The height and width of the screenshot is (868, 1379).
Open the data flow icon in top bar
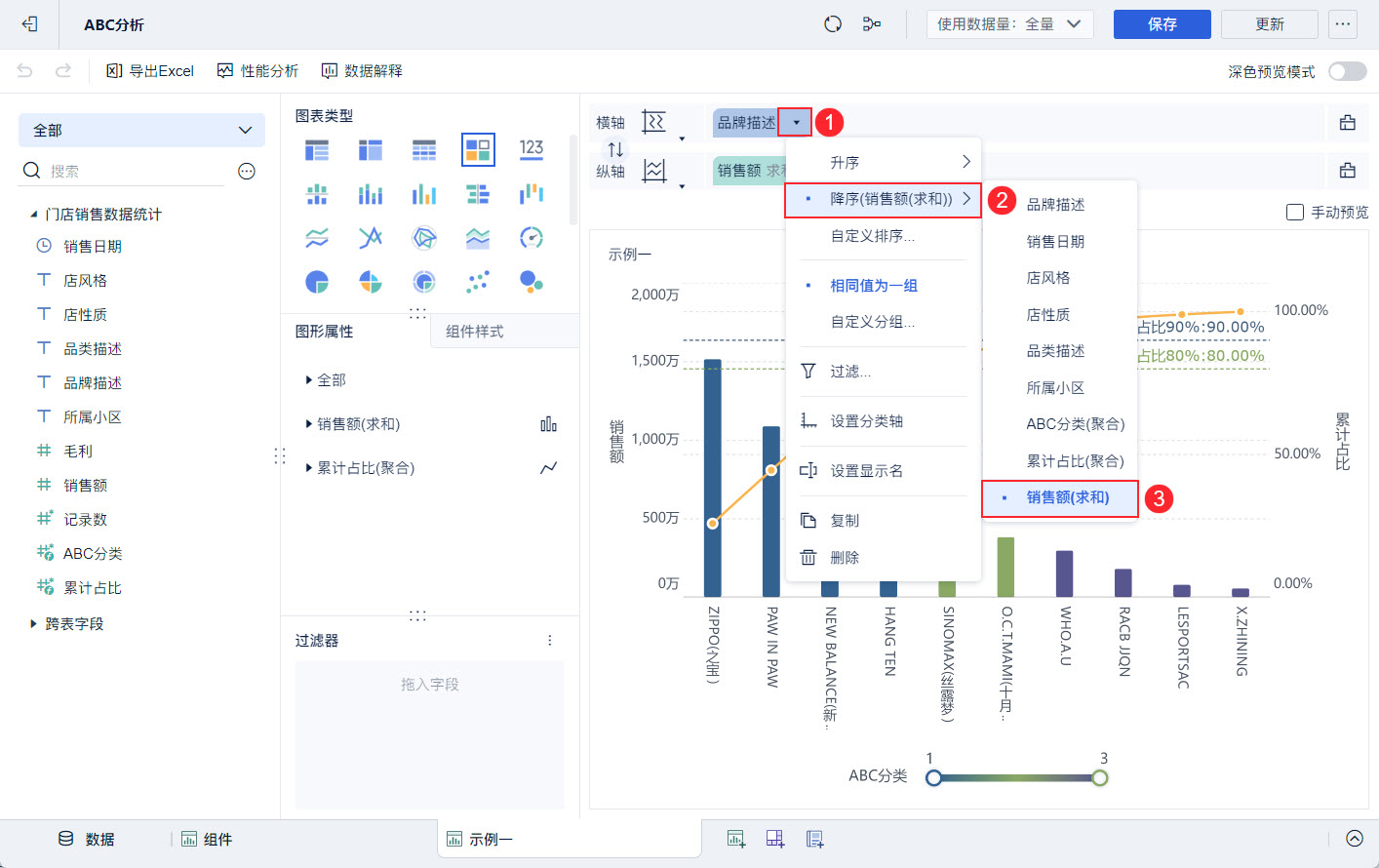(872, 24)
